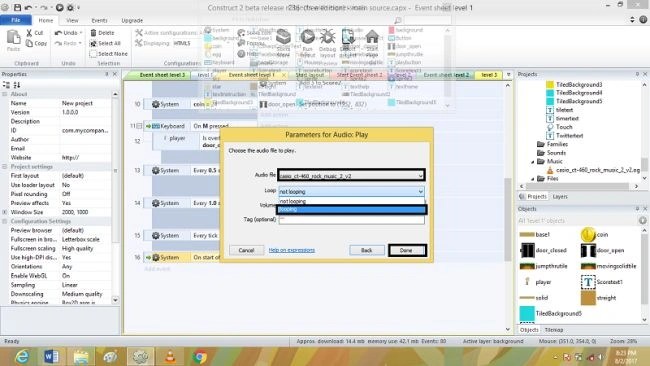Switch to Event sheet level 3 tab
Screen dimensions: 650x366
coord(162,75)
